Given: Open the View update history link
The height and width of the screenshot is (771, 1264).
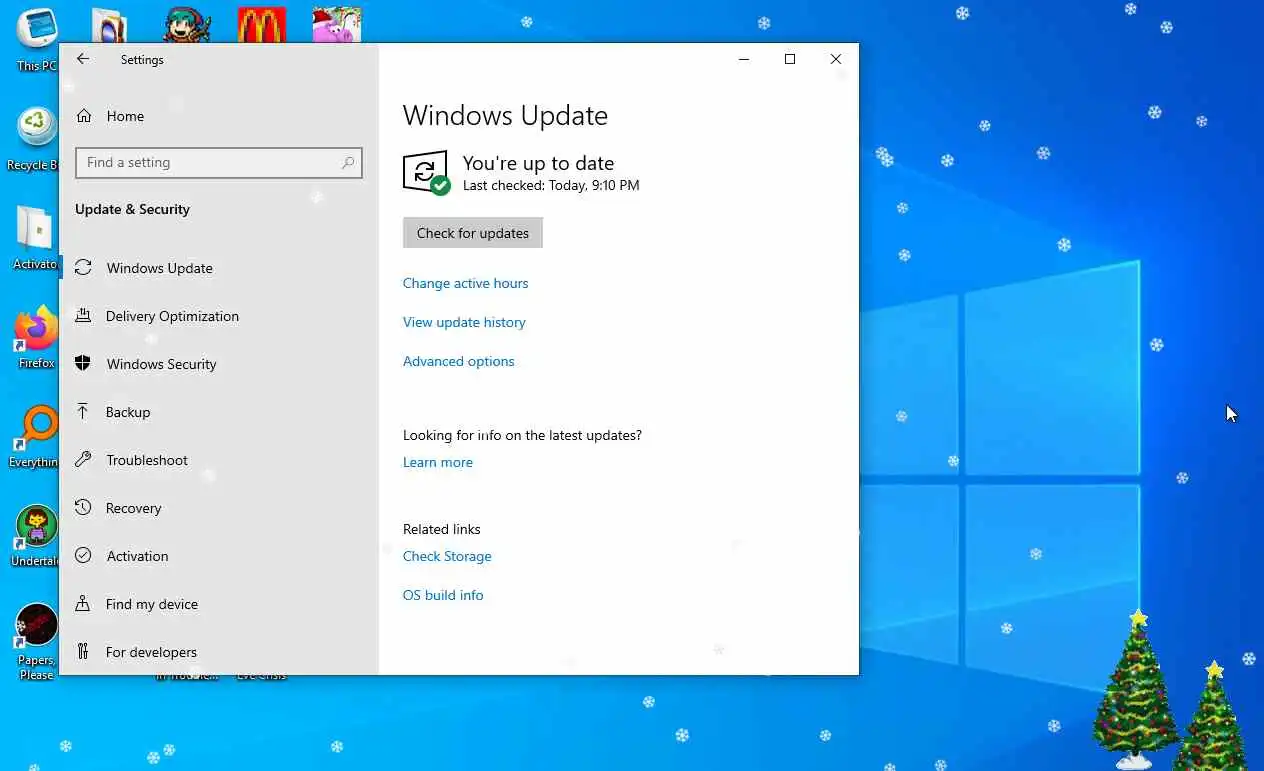Looking at the screenshot, I should pos(464,322).
